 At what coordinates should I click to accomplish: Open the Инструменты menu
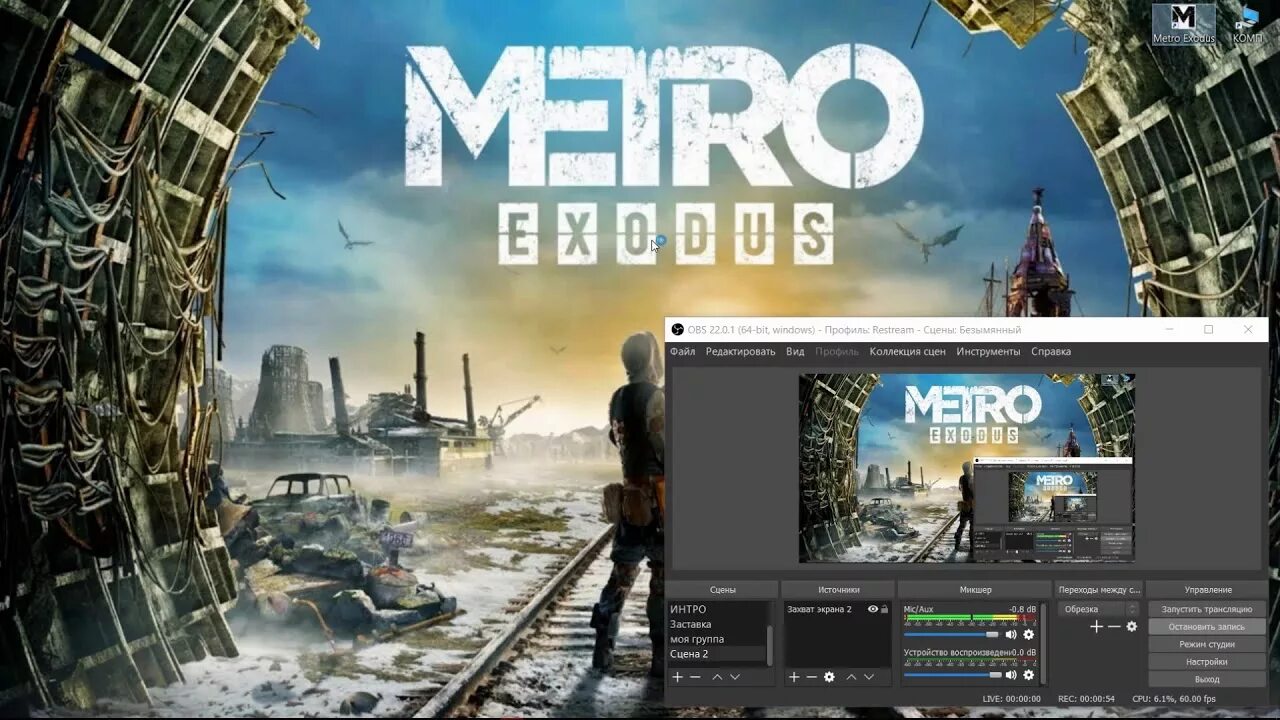(988, 351)
